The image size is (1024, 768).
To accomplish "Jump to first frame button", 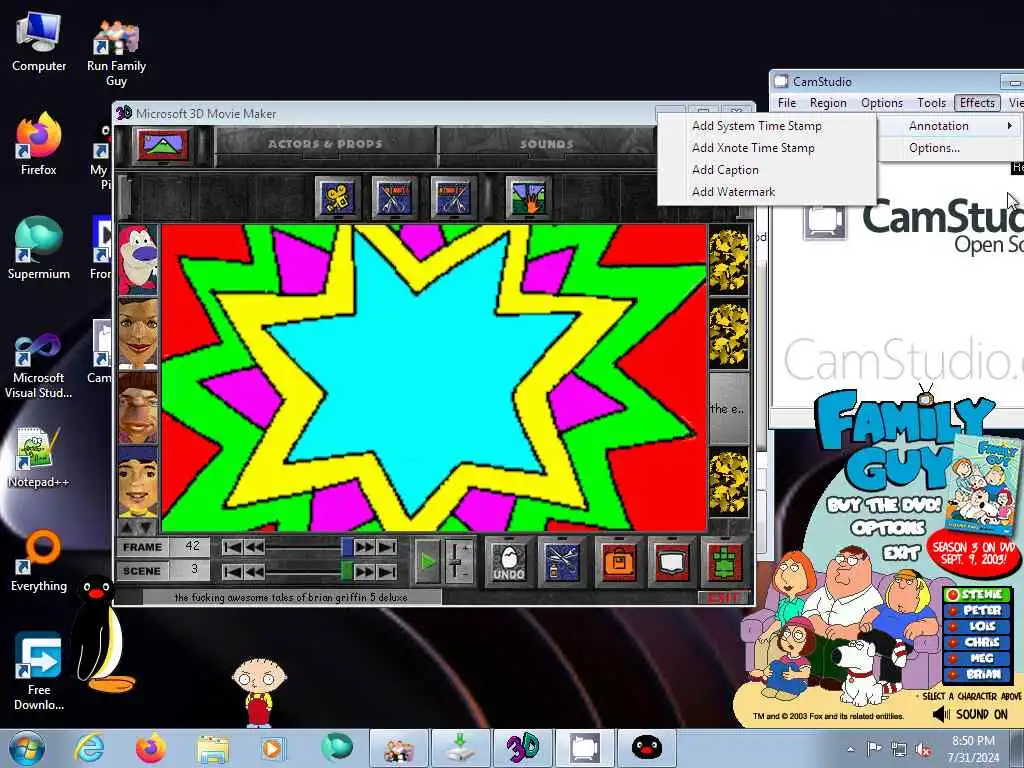I will 232,547.
